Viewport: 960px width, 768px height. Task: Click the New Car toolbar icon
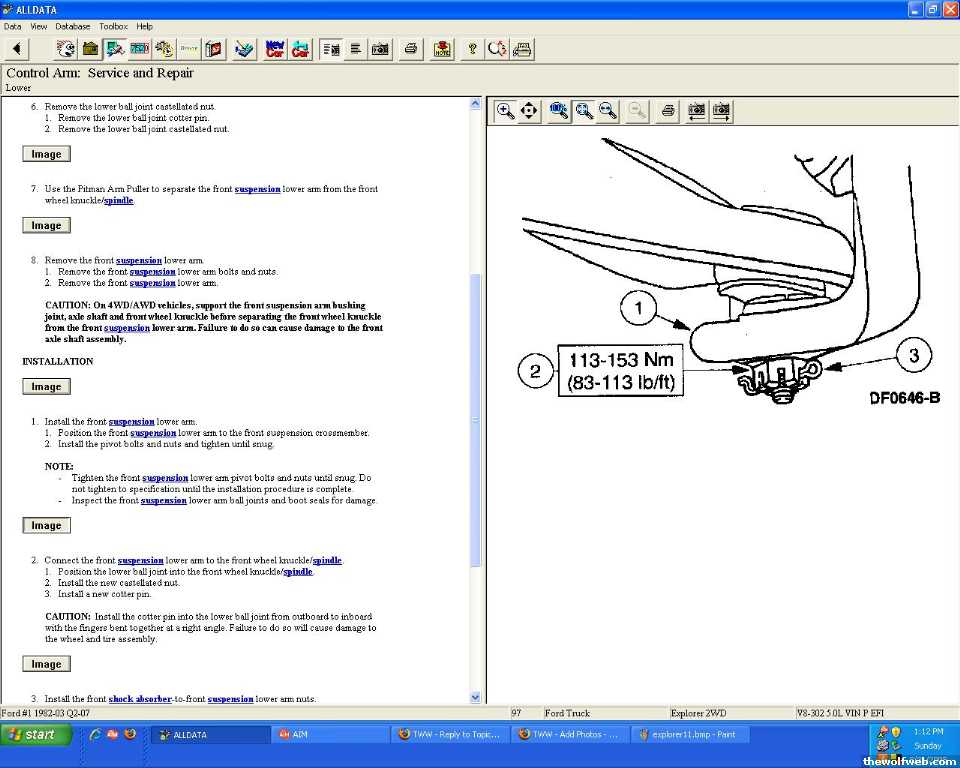(275, 48)
